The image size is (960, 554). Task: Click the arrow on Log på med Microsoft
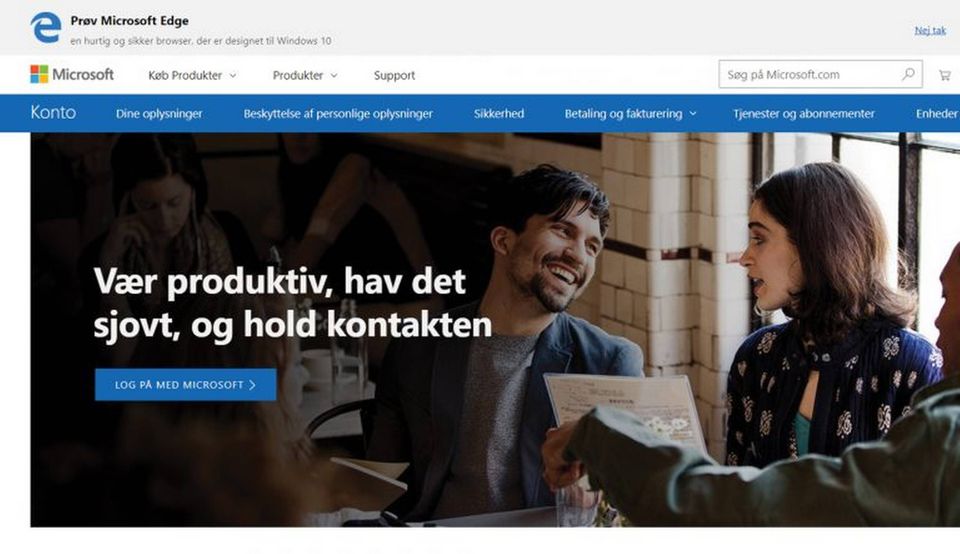(252, 385)
